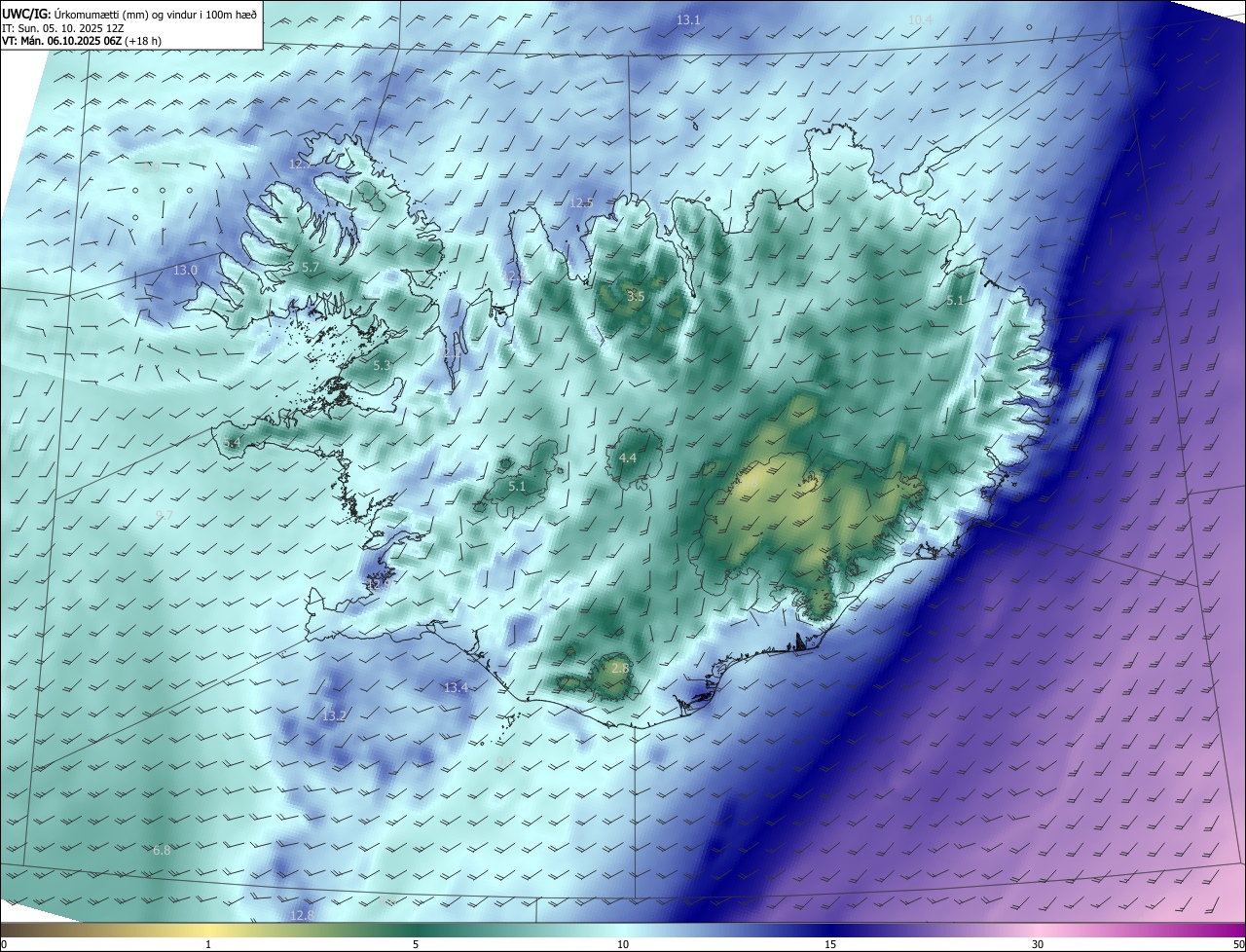
Task: Click the 0 tick on the color scale
Action: [x=3, y=944]
